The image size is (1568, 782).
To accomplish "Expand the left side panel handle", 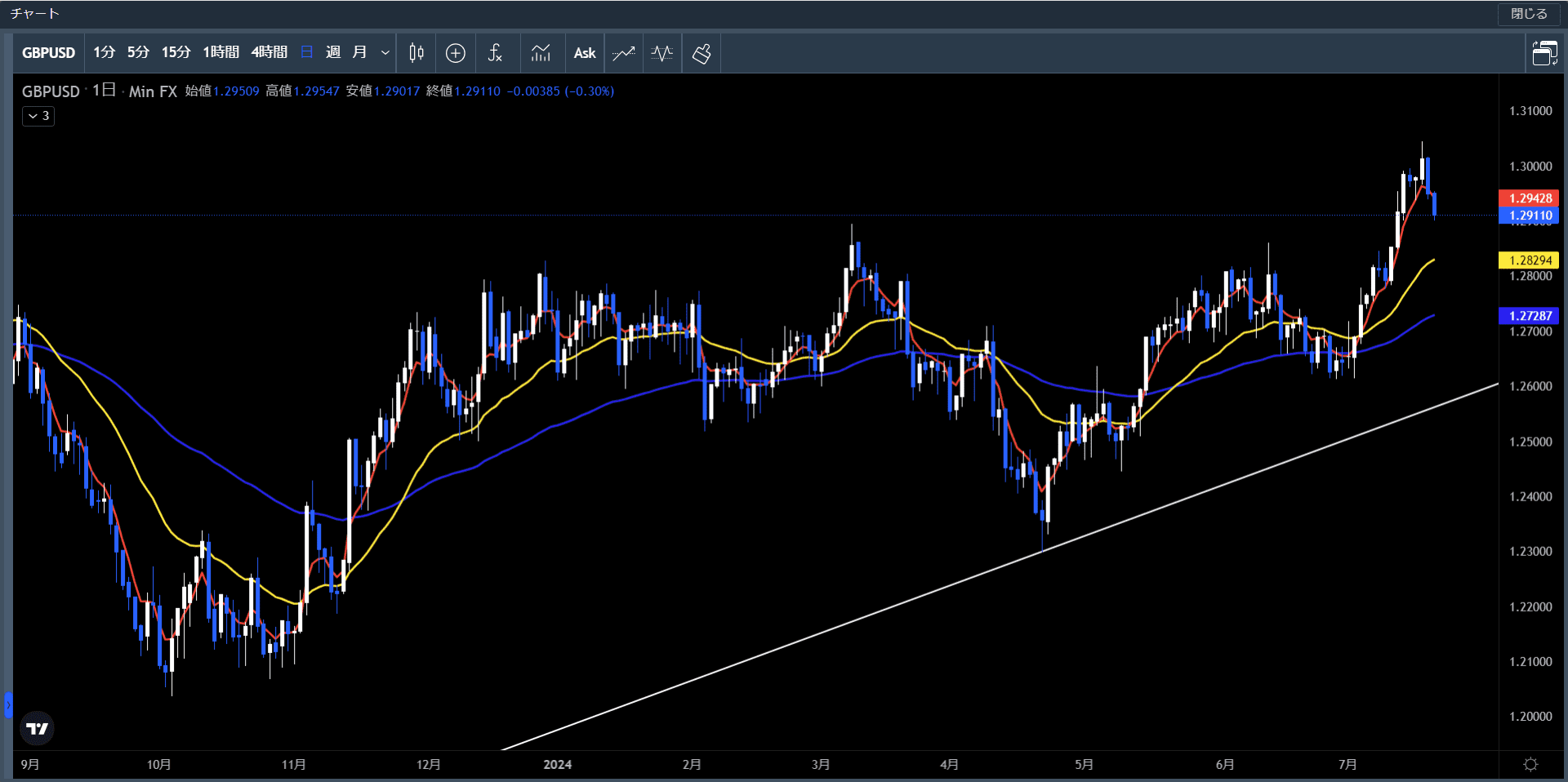I will click(x=8, y=704).
